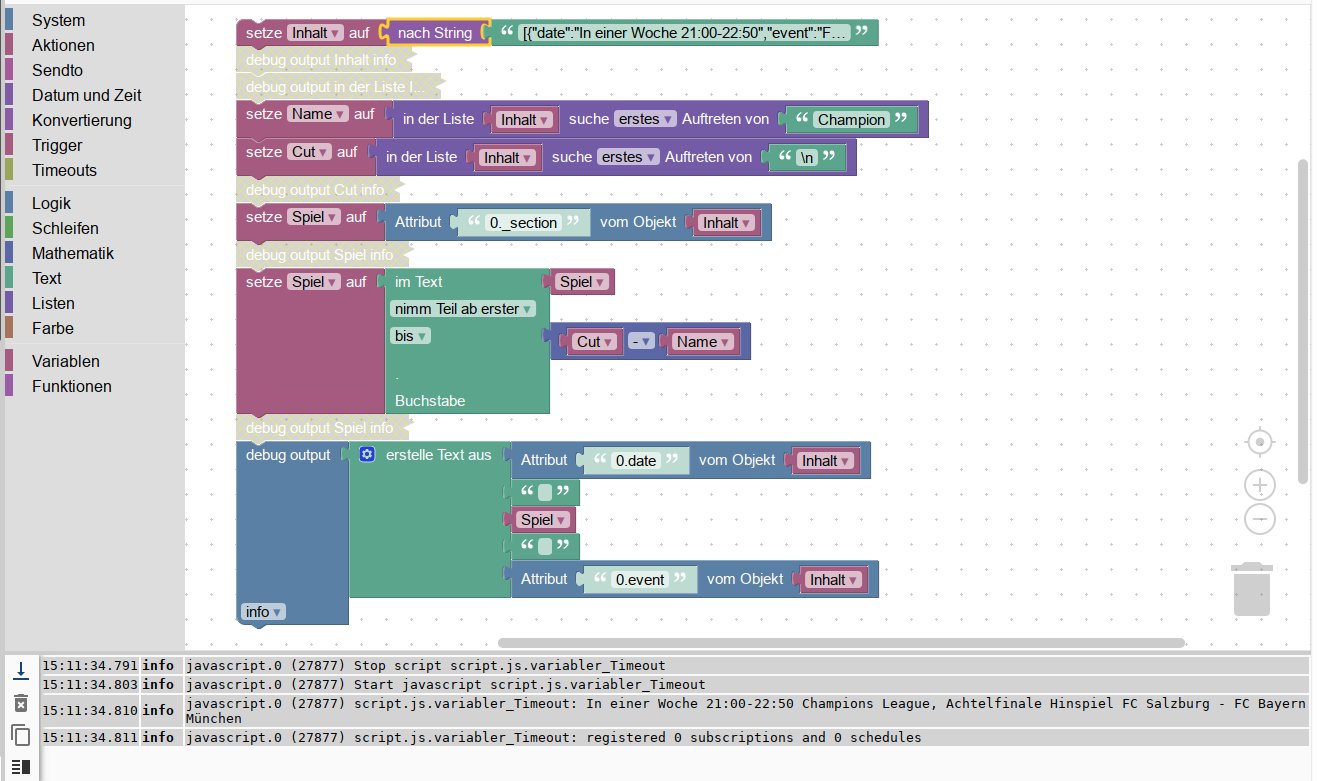1319x781 pixels.
Task: Click the vertical workspace scrollbar
Action: 1303,321
